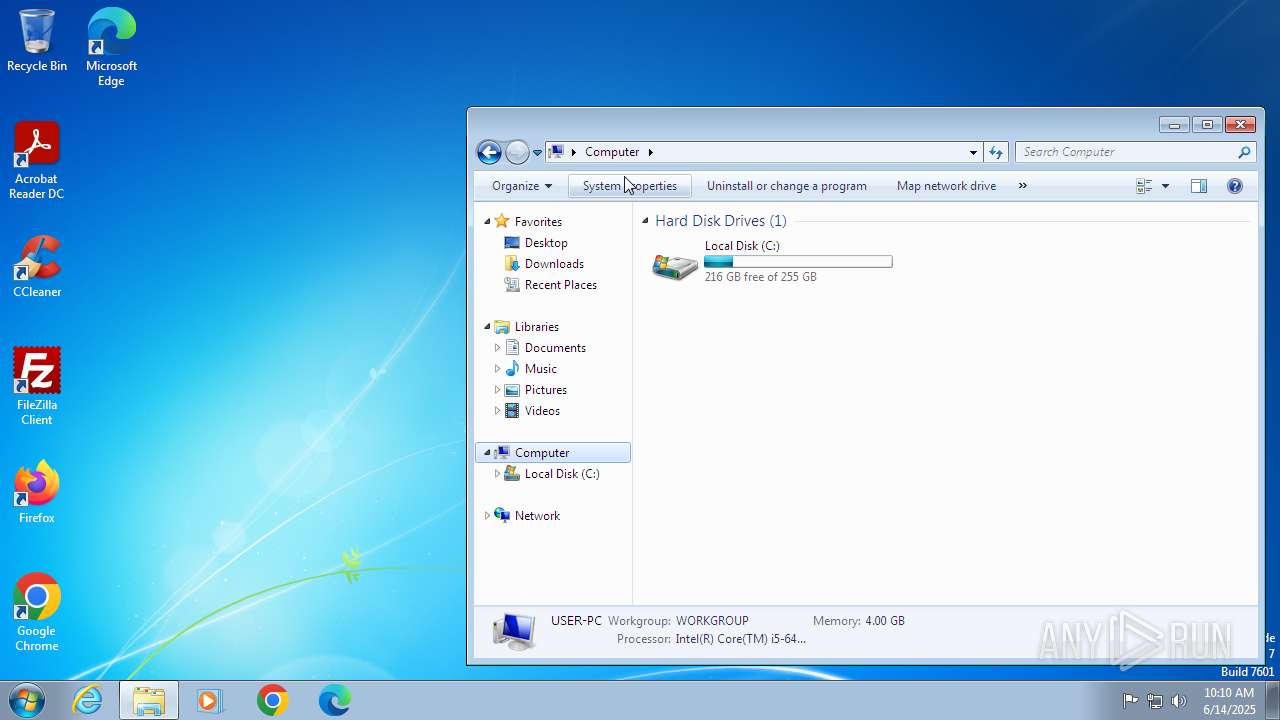Viewport: 1280px width, 720px height.
Task: Click 216 GB free of 255 GB text
Action: (760, 277)
